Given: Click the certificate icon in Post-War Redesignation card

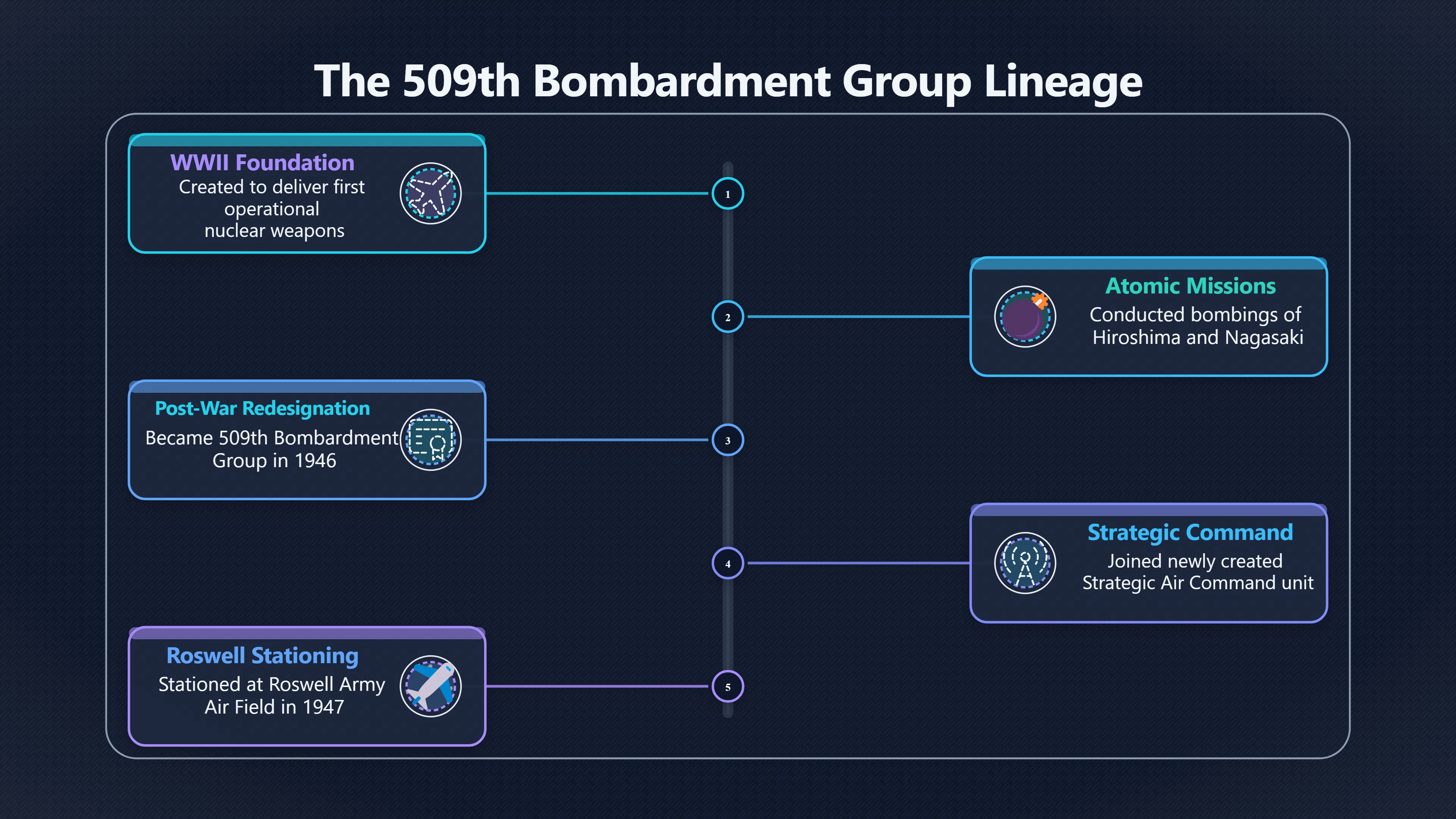Looking at the screenshot, I should coord(431,440).
